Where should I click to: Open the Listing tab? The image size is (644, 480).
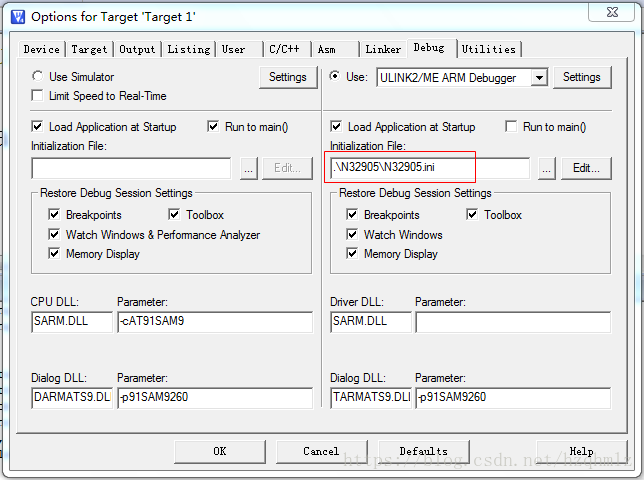(x=189, y=49)
